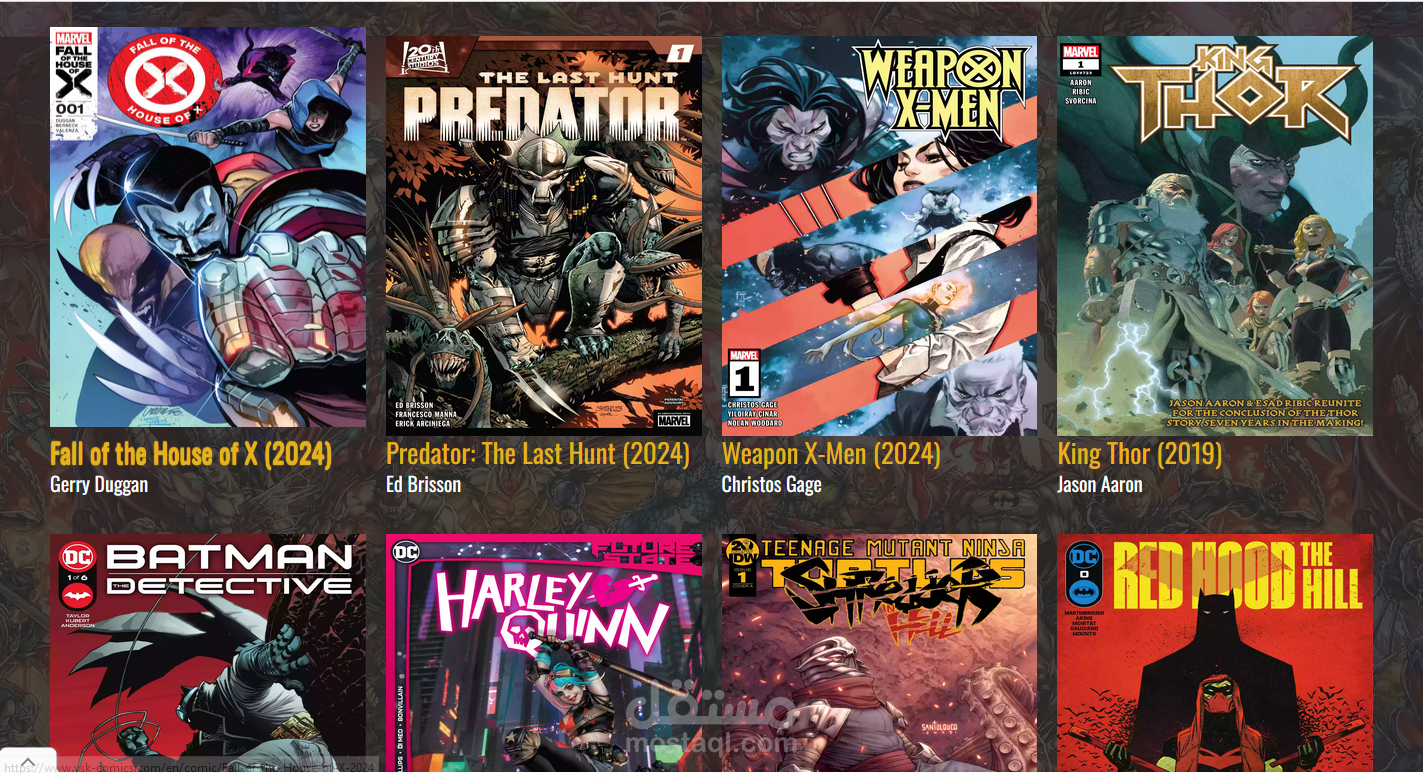Open Red Hood The Hill cover
The height and width of the screenshot is (773, 1423).
pos(1215,653)
